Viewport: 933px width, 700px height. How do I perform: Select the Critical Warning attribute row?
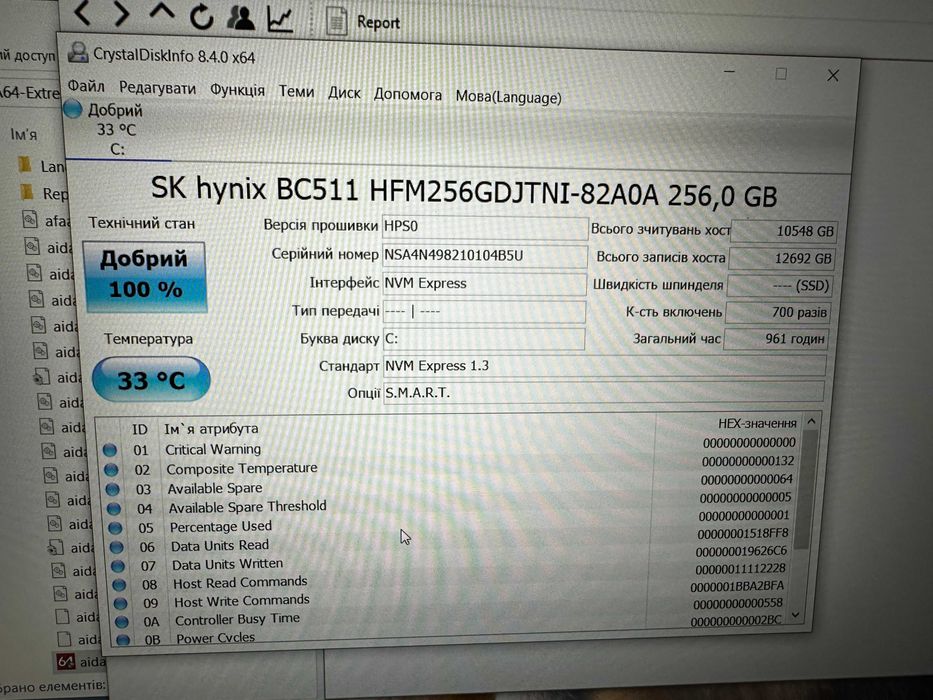tap(451, 446)
